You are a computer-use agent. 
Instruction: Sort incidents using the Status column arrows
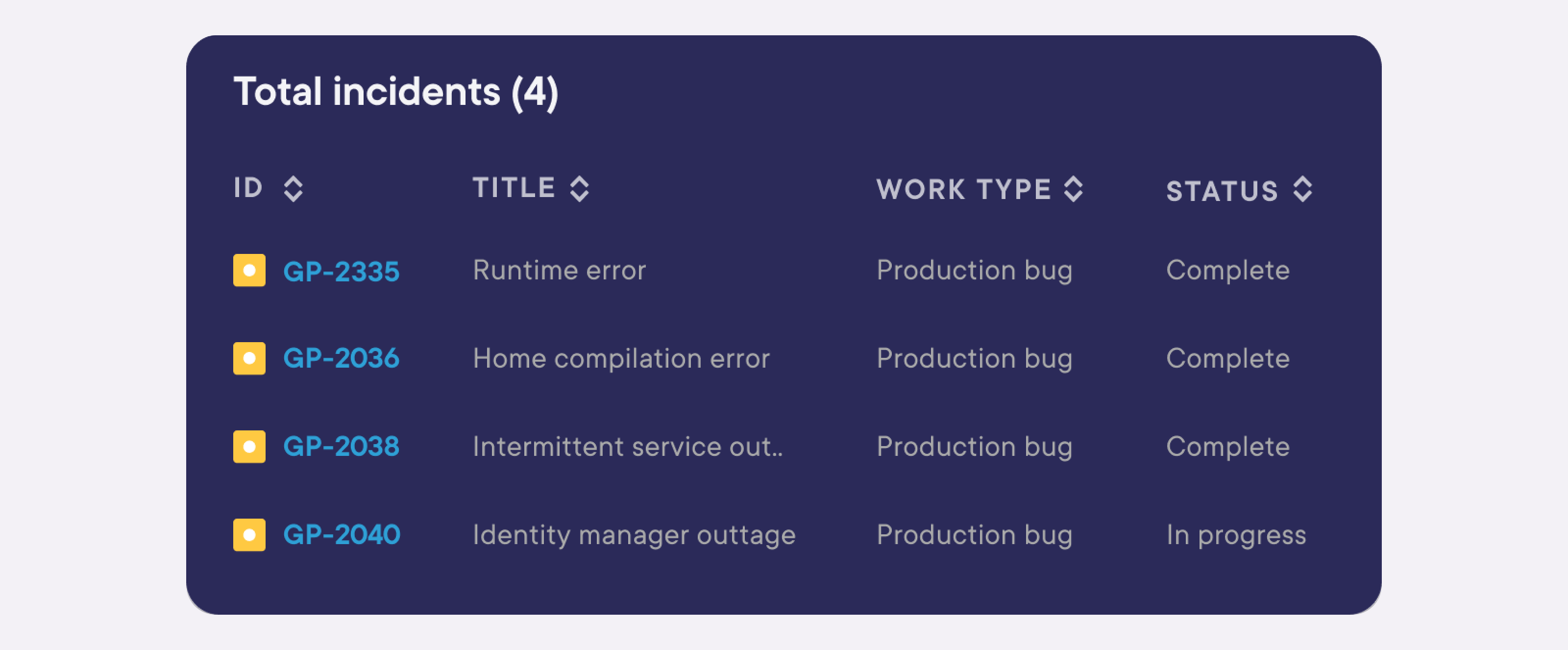(1302, 189)
